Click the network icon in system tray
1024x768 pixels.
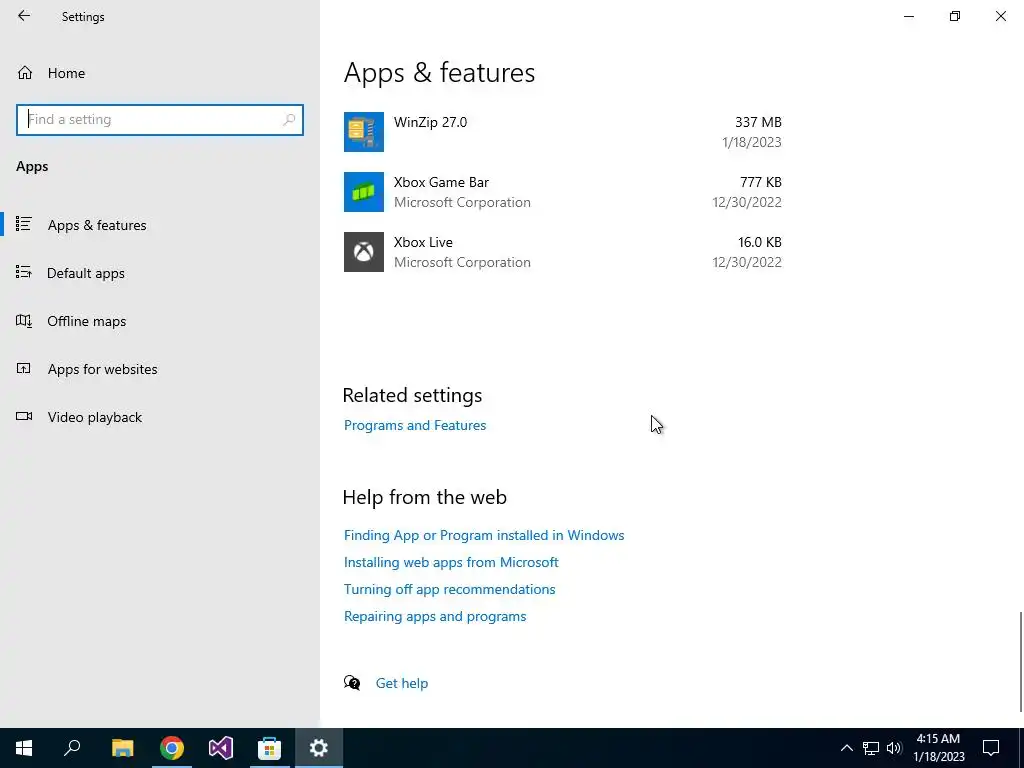coord(871,748)
